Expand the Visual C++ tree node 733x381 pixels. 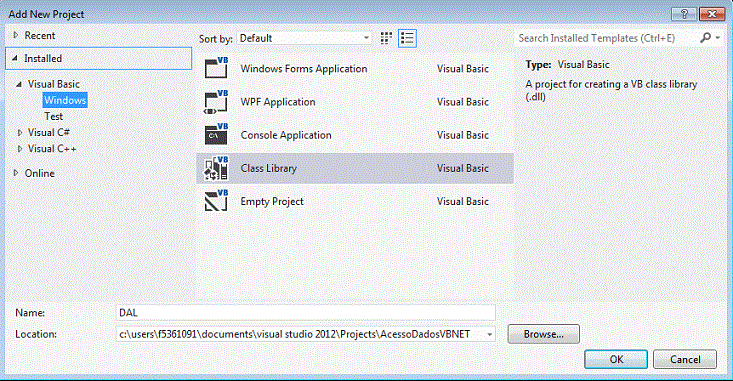[x=20, y=149]
